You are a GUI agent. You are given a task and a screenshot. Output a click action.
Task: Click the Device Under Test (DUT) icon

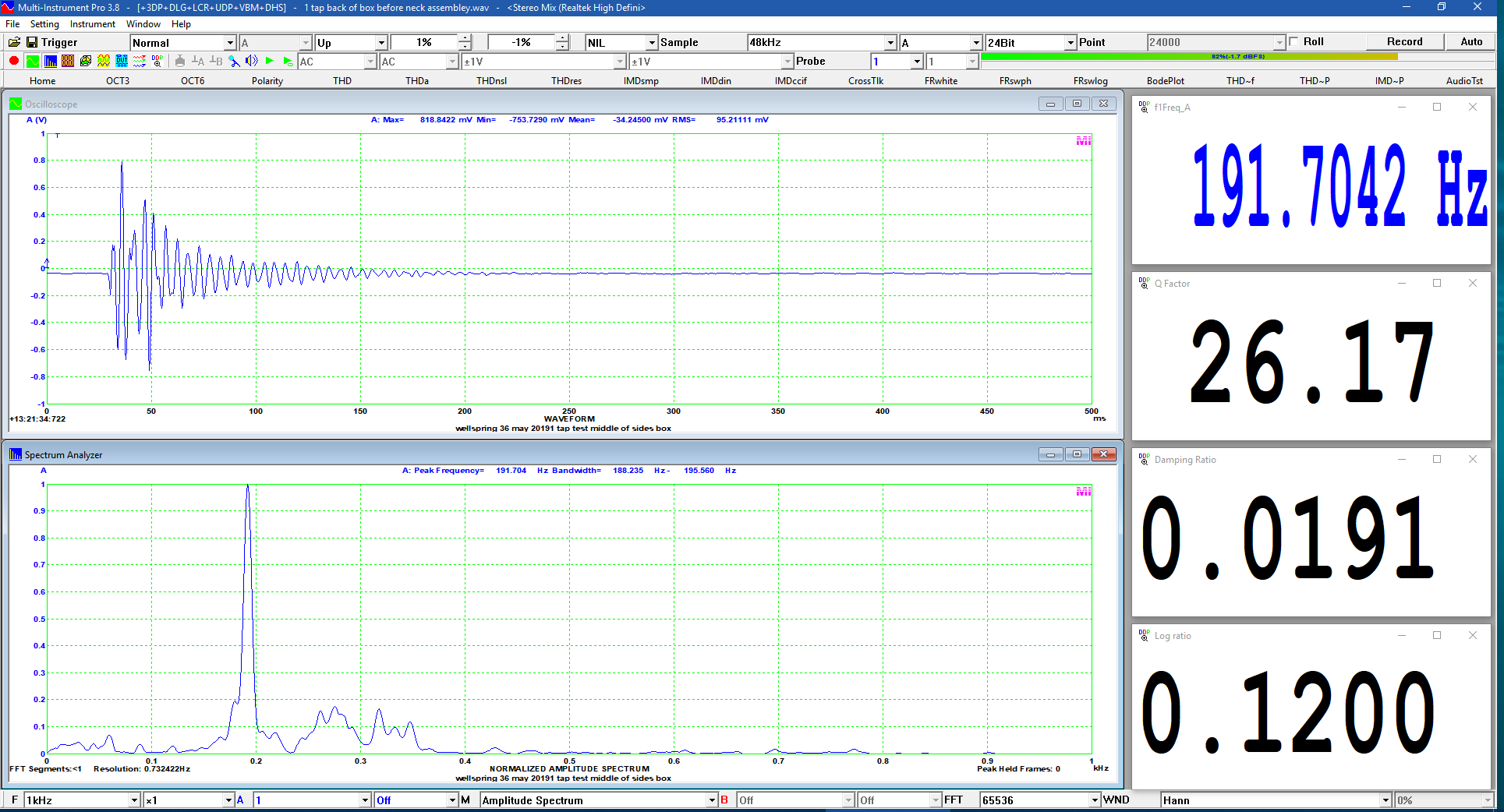(122, 61)
